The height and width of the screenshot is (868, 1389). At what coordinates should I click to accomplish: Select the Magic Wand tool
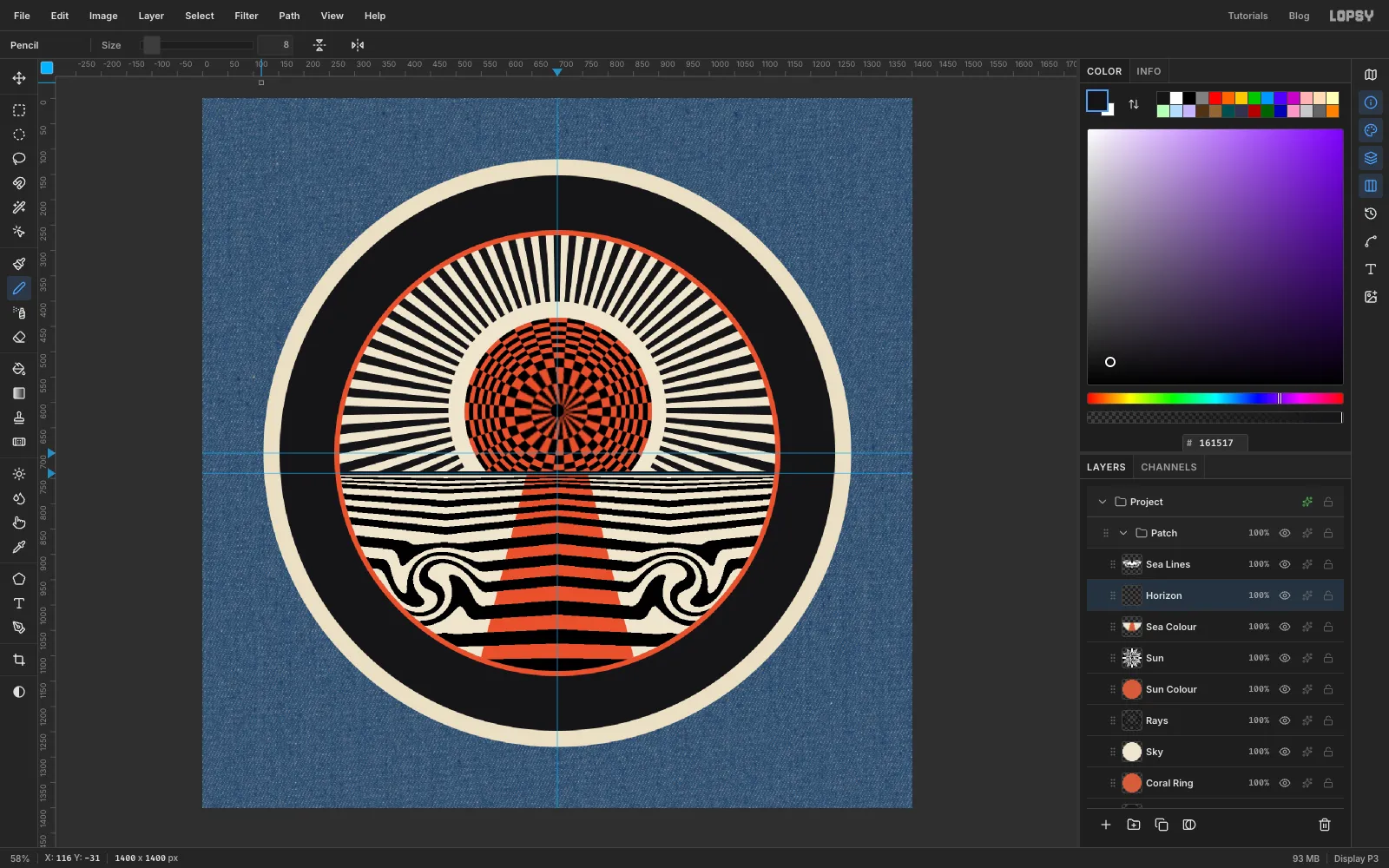click(19, 207)
